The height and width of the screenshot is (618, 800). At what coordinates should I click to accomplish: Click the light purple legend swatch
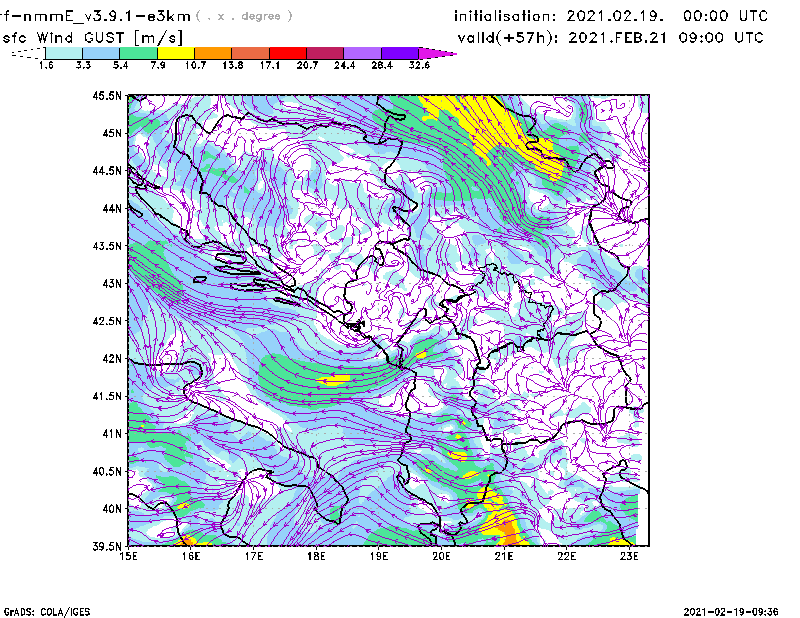coord(362,53)
